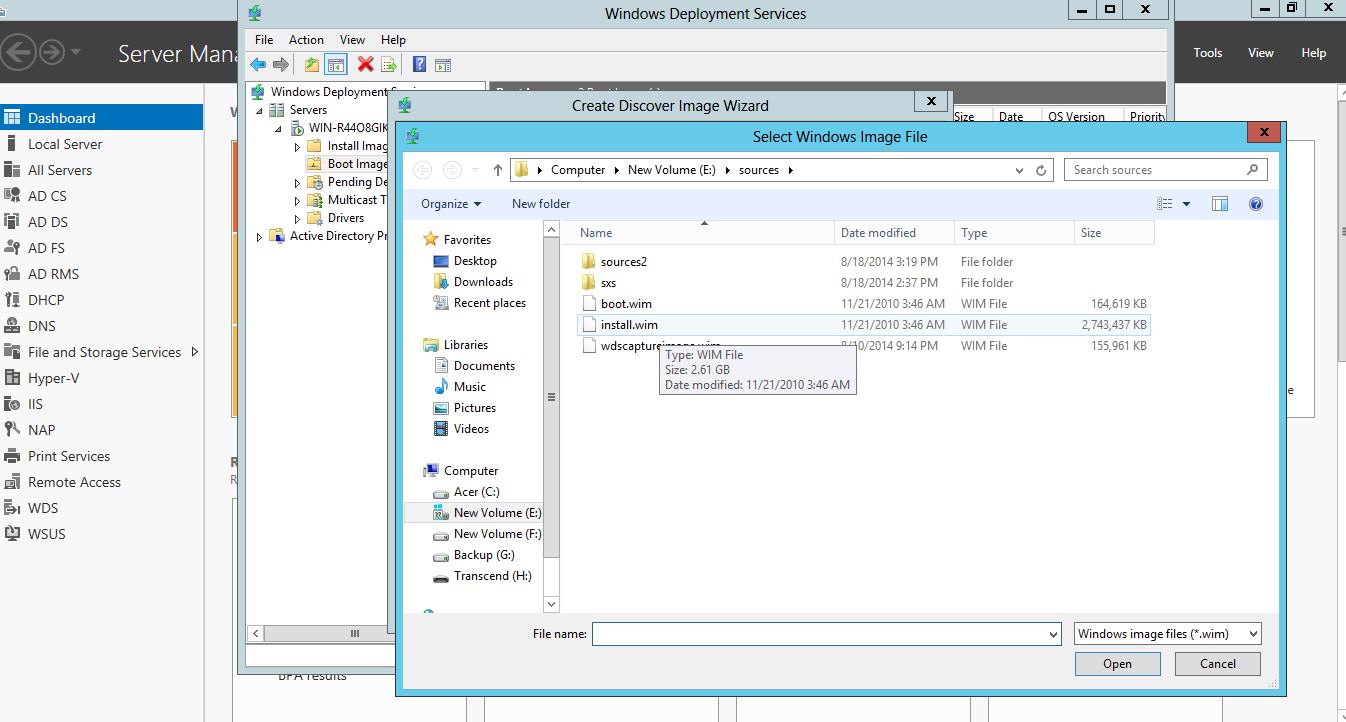Image resolution: width=1346 pixels, height=722 pixels.
Task: Expand Active Directory node in WDS tree
Action: point(260,237)
